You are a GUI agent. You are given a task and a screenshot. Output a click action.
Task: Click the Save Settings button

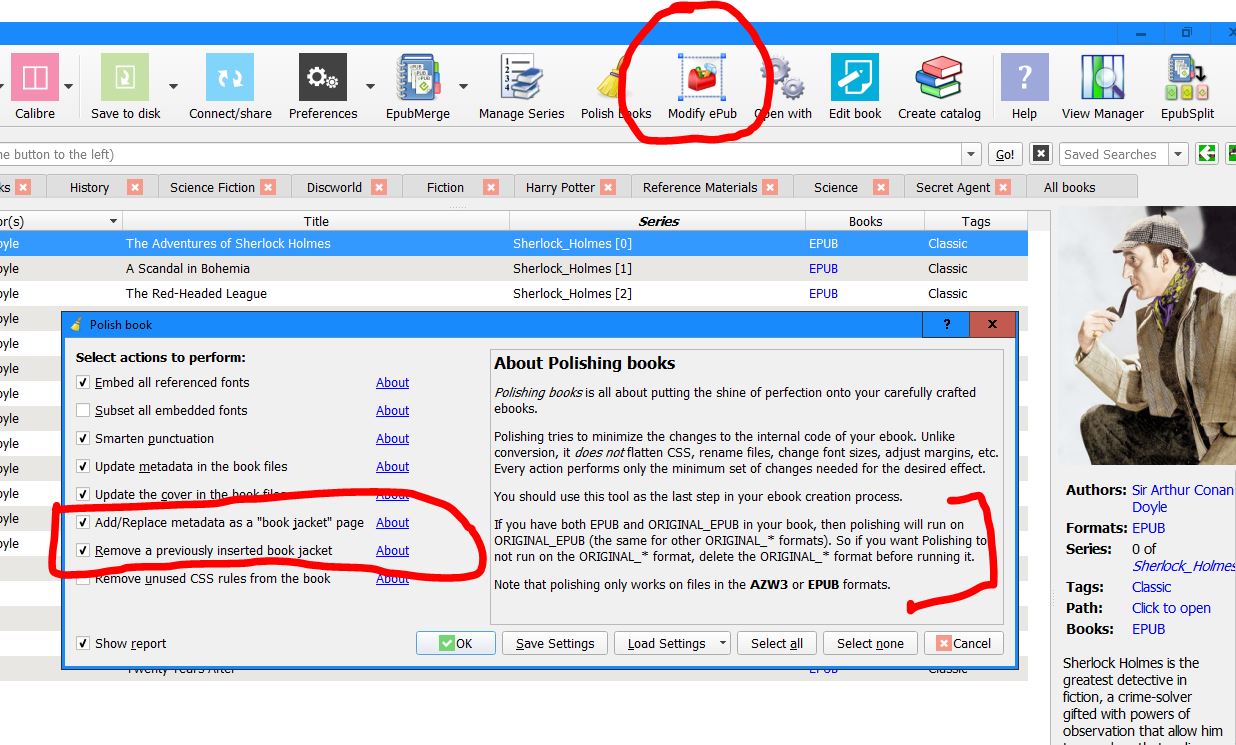(555, 644)
